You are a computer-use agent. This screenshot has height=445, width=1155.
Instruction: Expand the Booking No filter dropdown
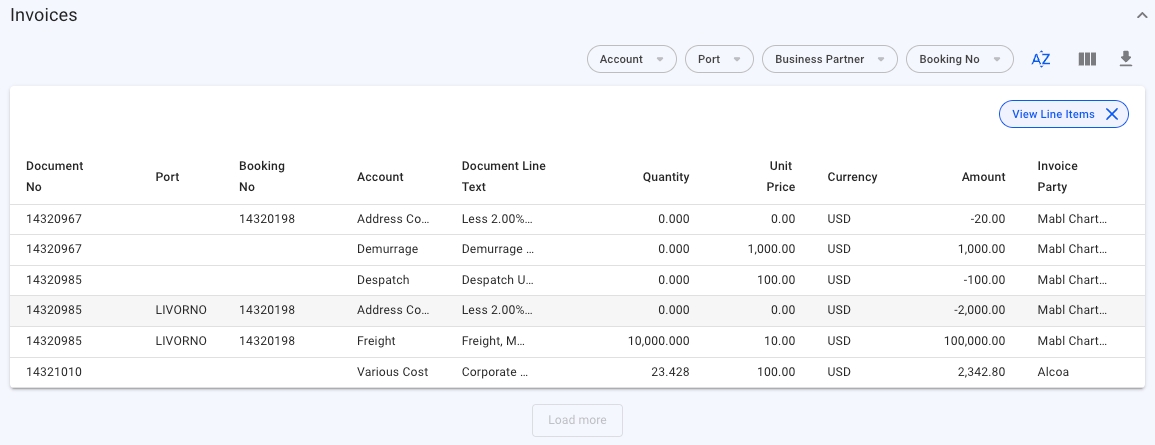[959, 59]
